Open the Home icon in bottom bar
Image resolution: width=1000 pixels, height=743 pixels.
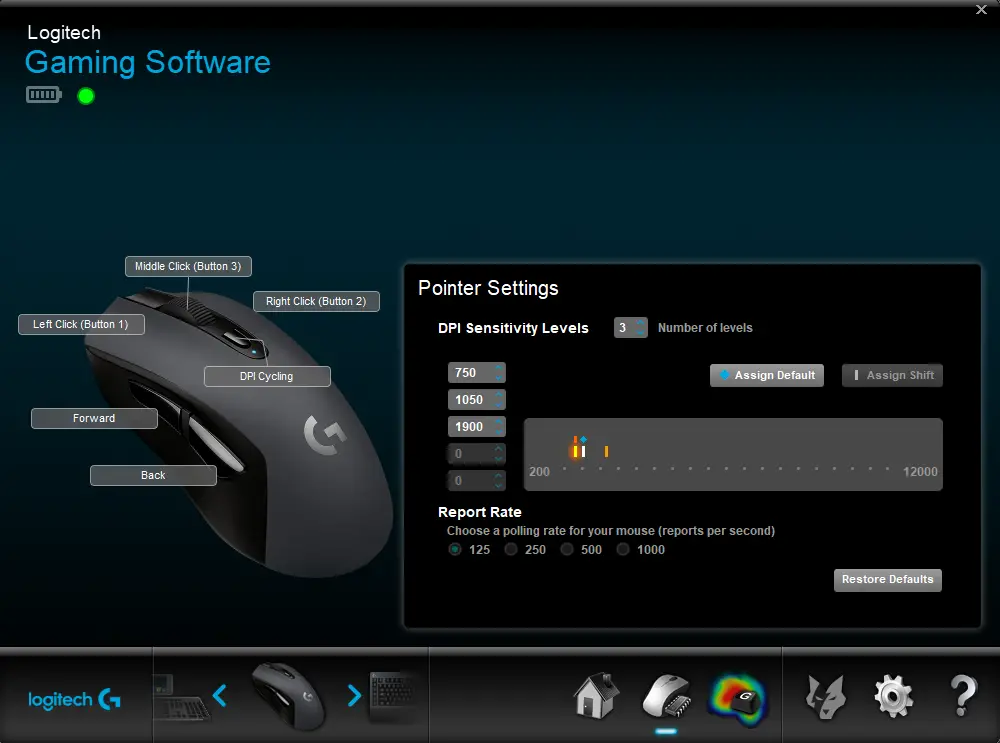click(596, 696)
